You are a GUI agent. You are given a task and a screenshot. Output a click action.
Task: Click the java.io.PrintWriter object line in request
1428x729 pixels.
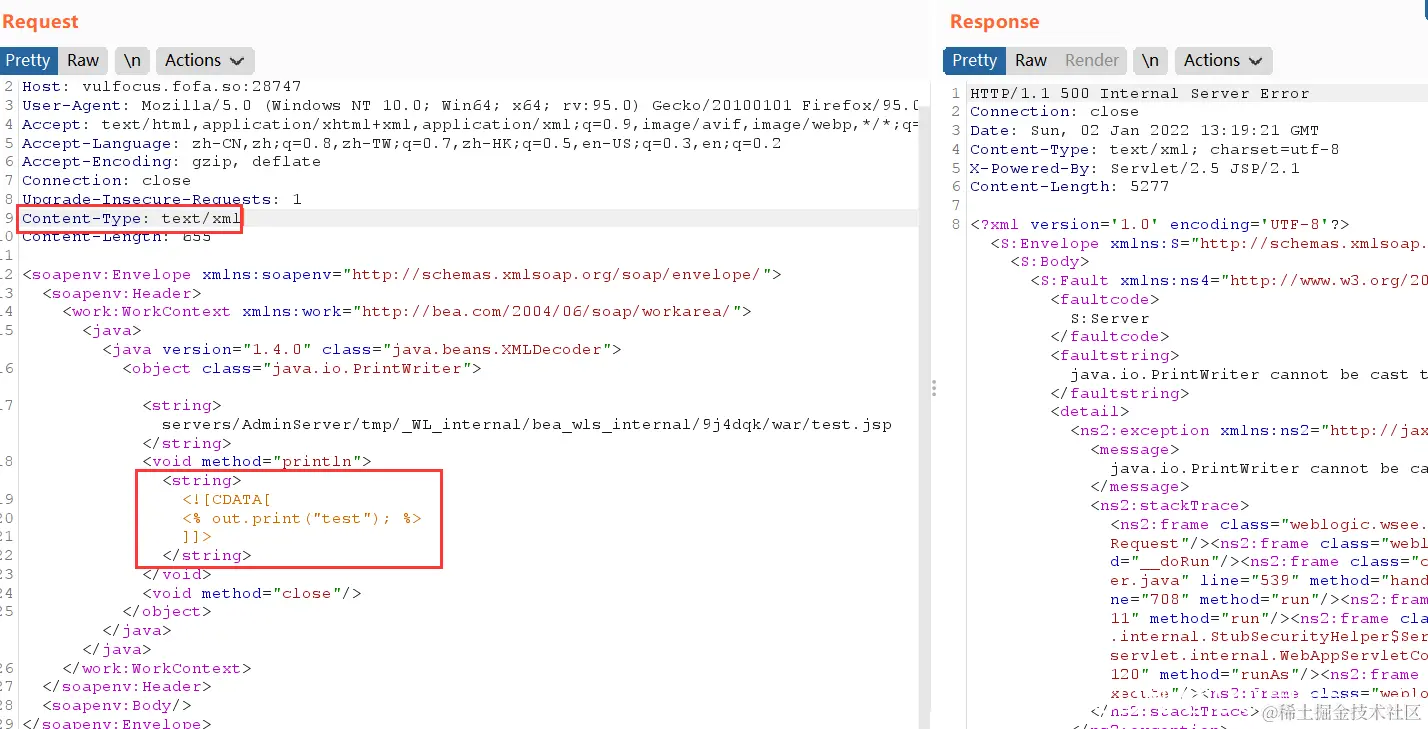[x=301, y=368]
